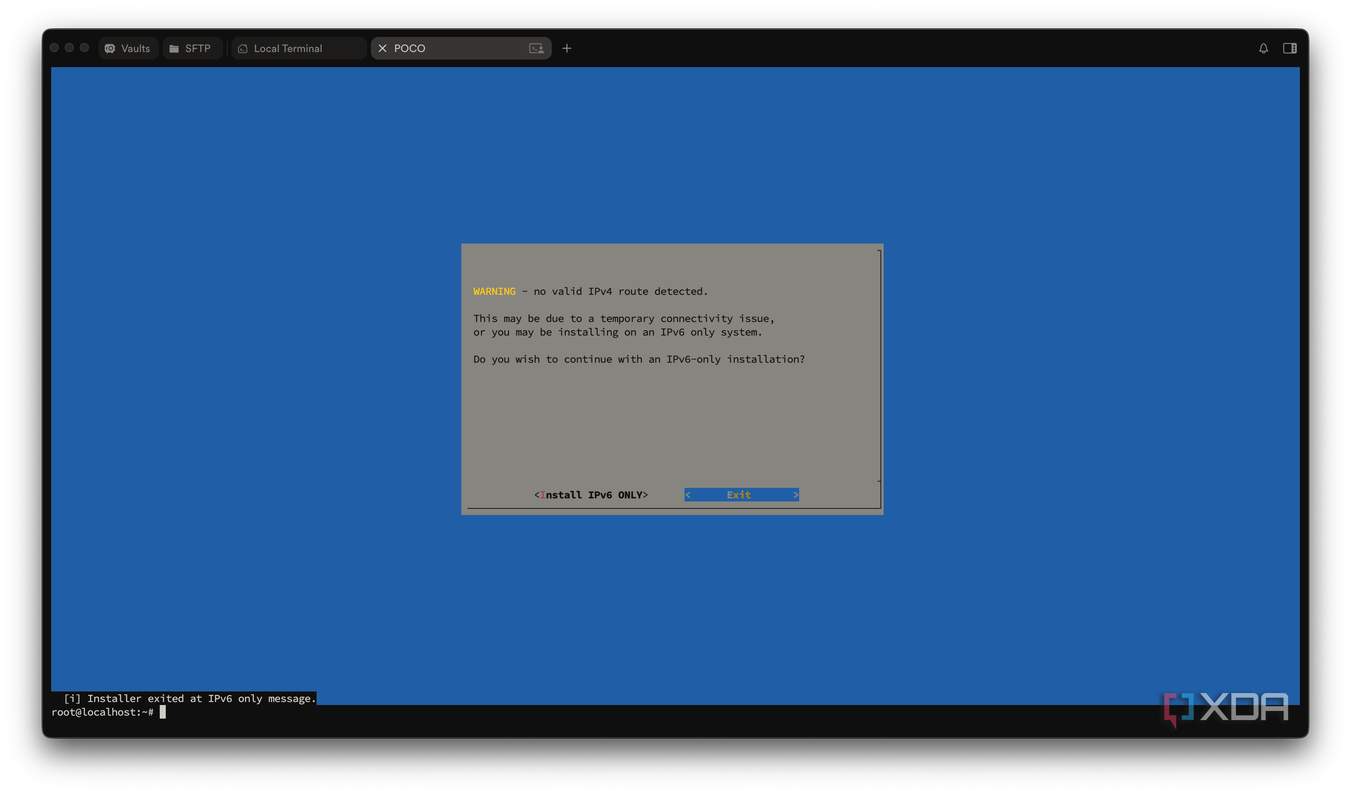The height and width of the screenshot is (794, 1351).
Task: Click the Local Terminal tab icon
Action: coord(243,48)
